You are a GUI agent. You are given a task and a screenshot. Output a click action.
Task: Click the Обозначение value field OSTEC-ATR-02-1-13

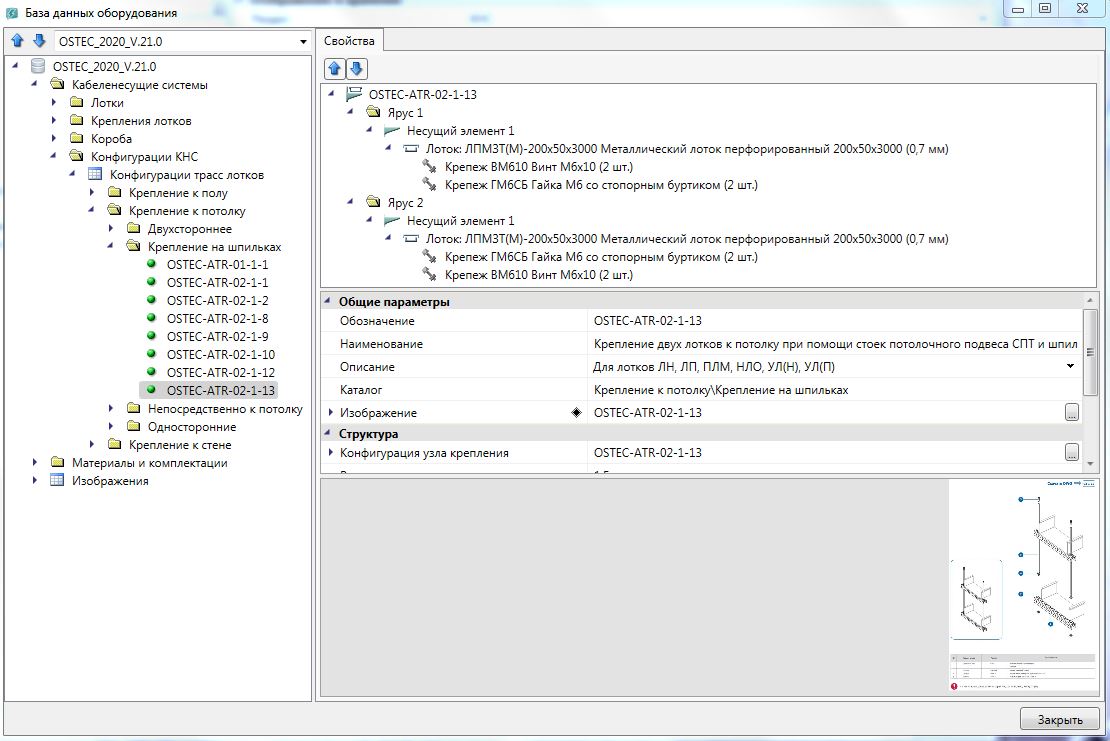coord(835,321)
